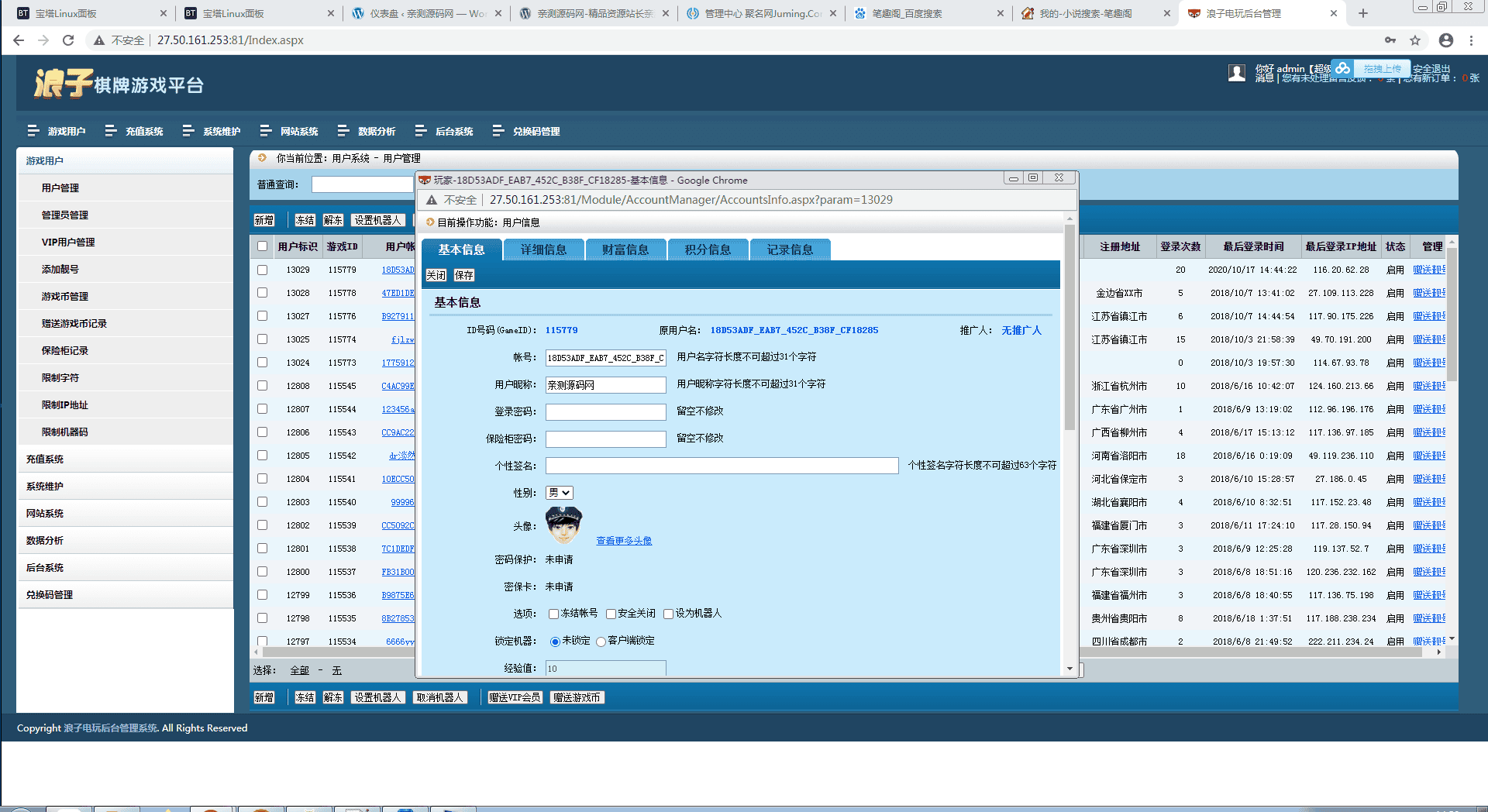The height and width of the screenshot is (812, 1488).
Task: Open the 性别 gender dropdown
Action: pos(560,493)
